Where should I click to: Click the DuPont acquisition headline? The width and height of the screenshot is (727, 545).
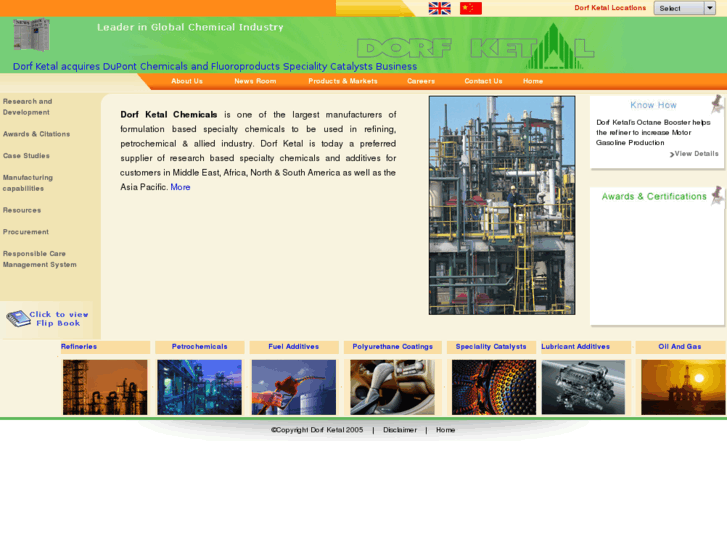[x=215, y=66]
